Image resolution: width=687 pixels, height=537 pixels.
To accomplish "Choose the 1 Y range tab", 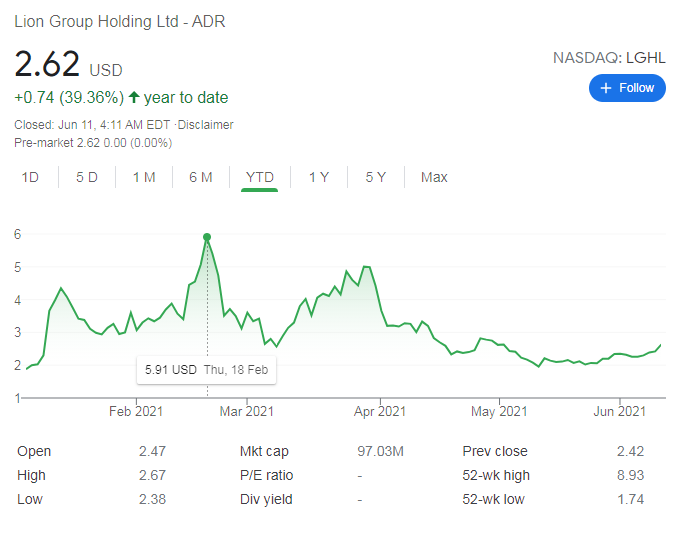I will pos(319,177).
